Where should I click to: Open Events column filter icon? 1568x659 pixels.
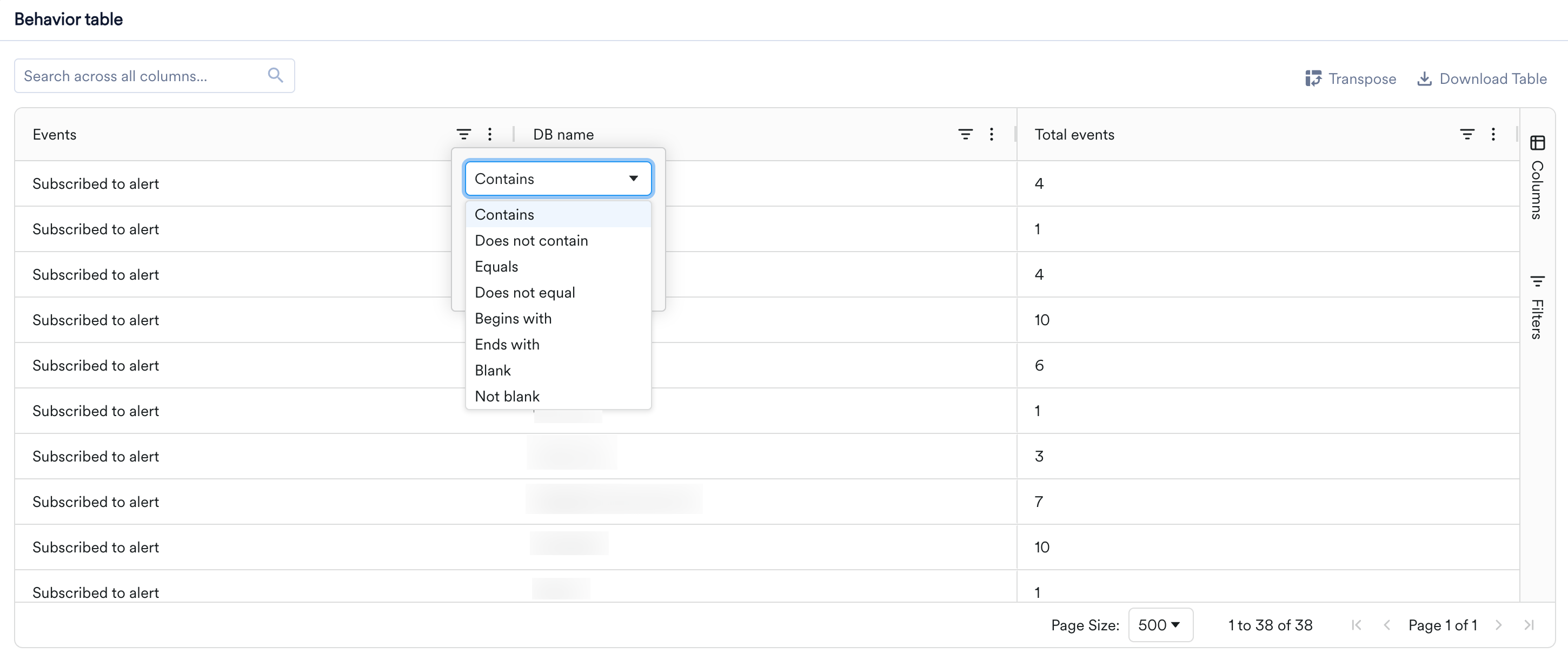[464, 134]
